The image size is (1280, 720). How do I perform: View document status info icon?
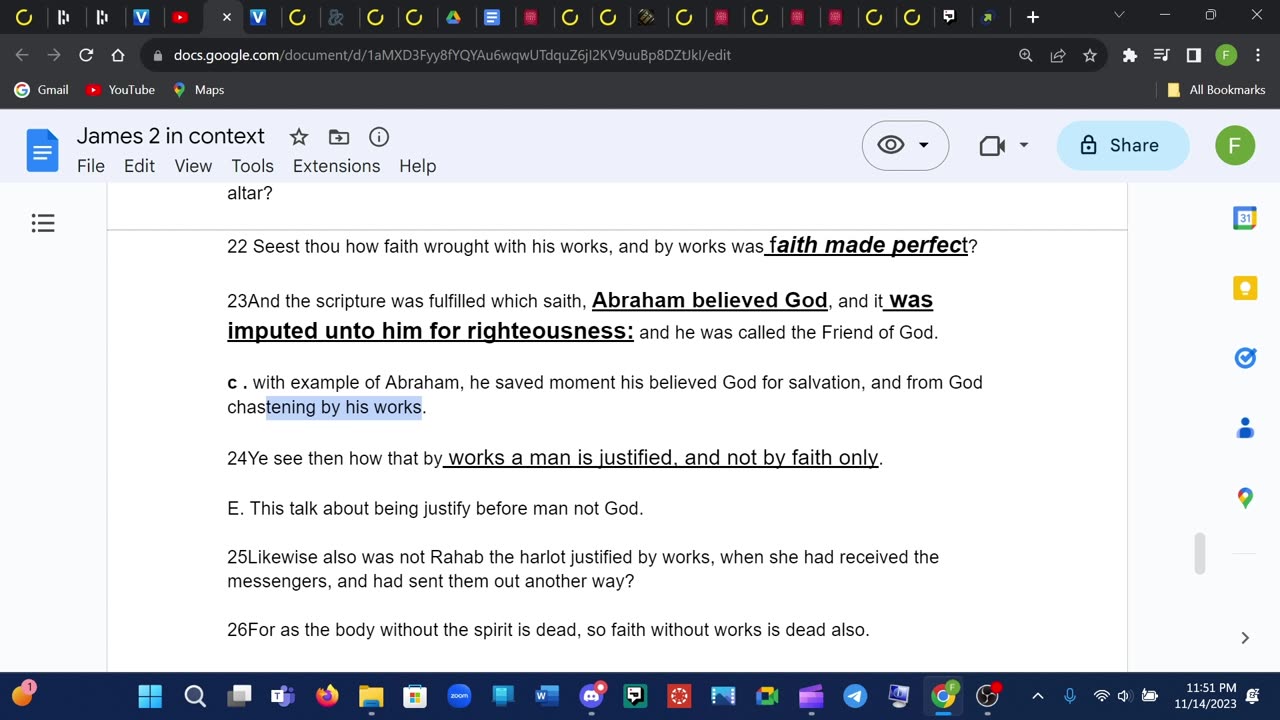[x=379, y=137]
